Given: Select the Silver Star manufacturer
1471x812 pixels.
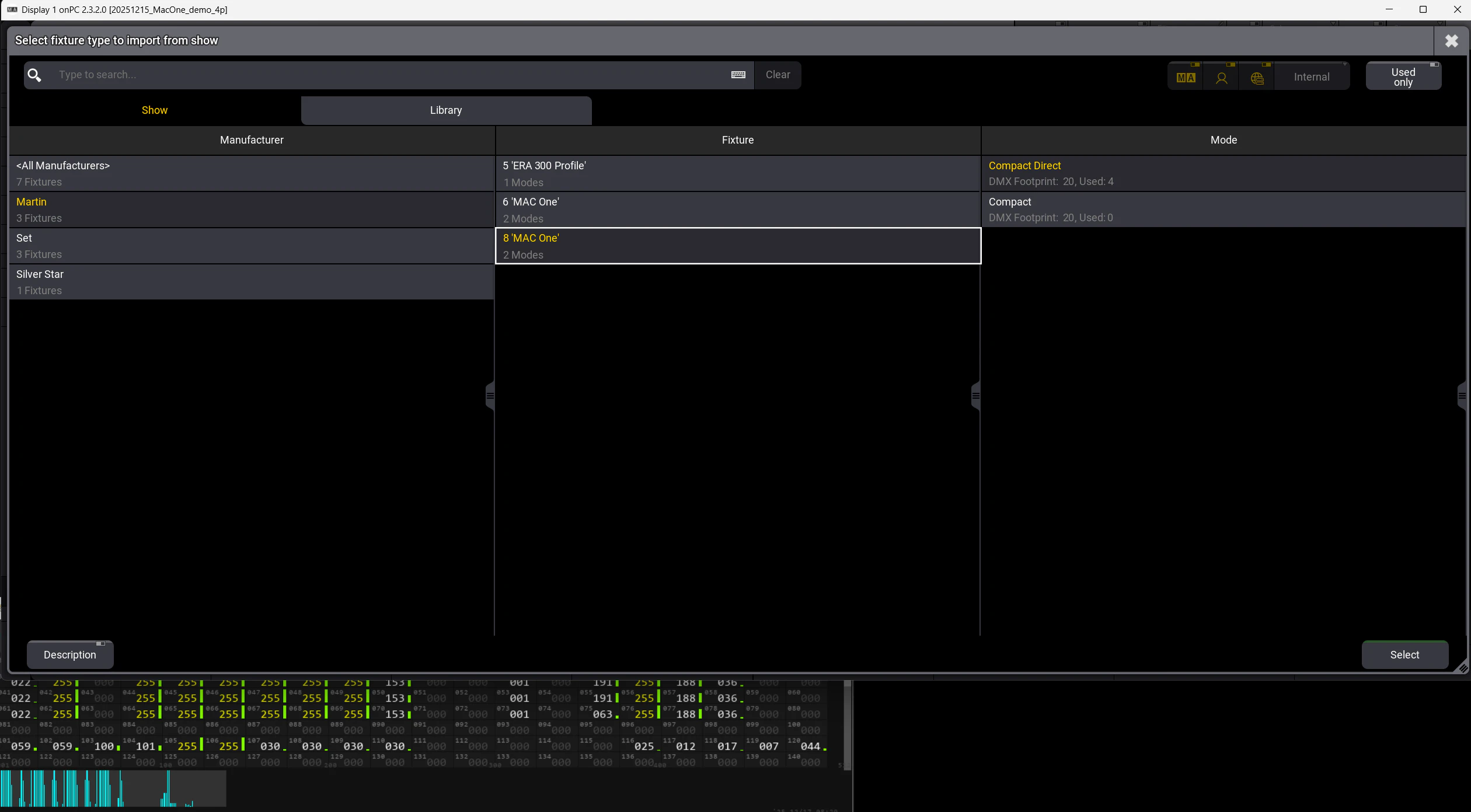Looking at the screenshot, I should click(252, 282).
